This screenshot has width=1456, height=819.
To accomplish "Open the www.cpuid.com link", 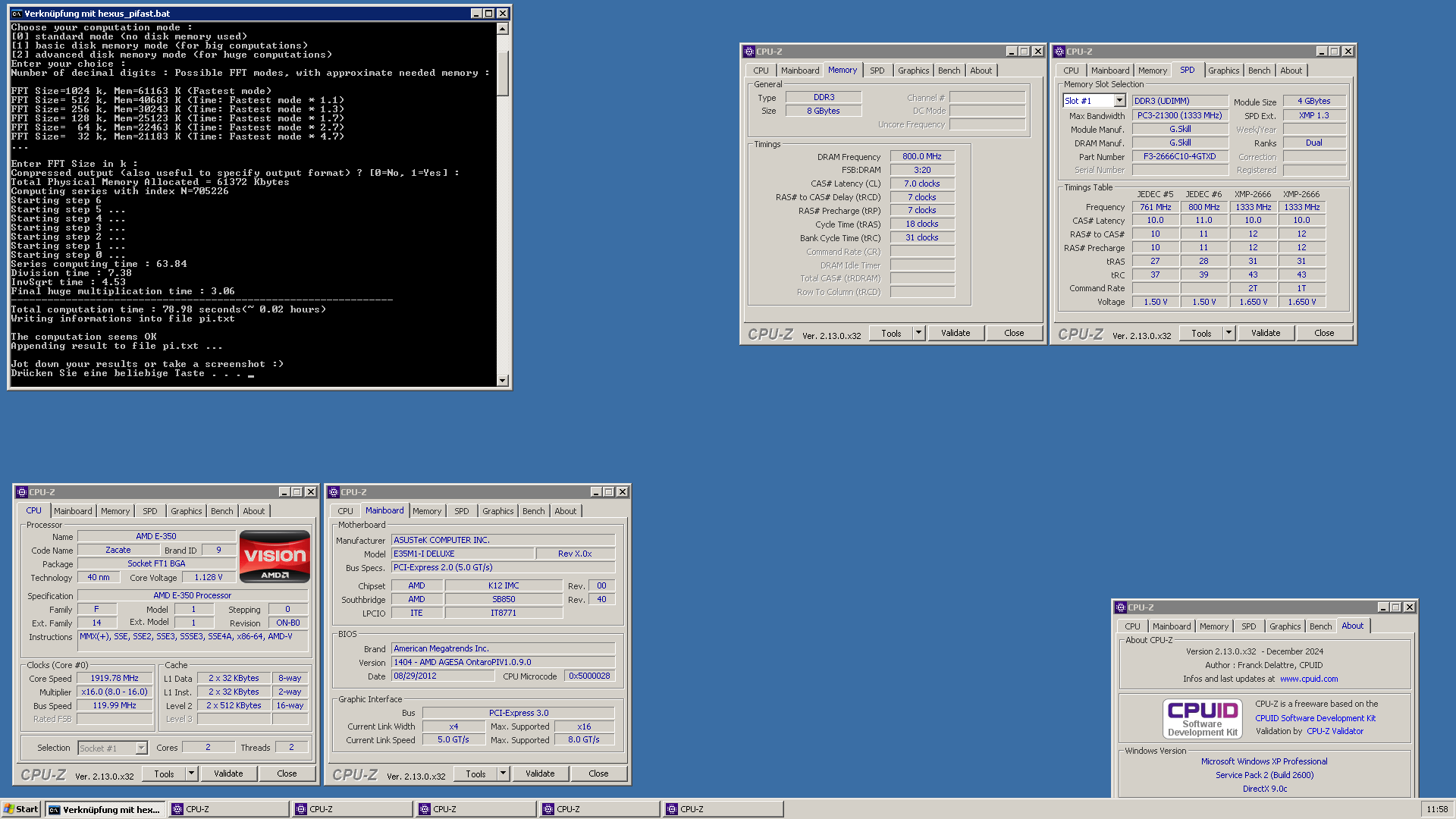I will pos(1309,679).
